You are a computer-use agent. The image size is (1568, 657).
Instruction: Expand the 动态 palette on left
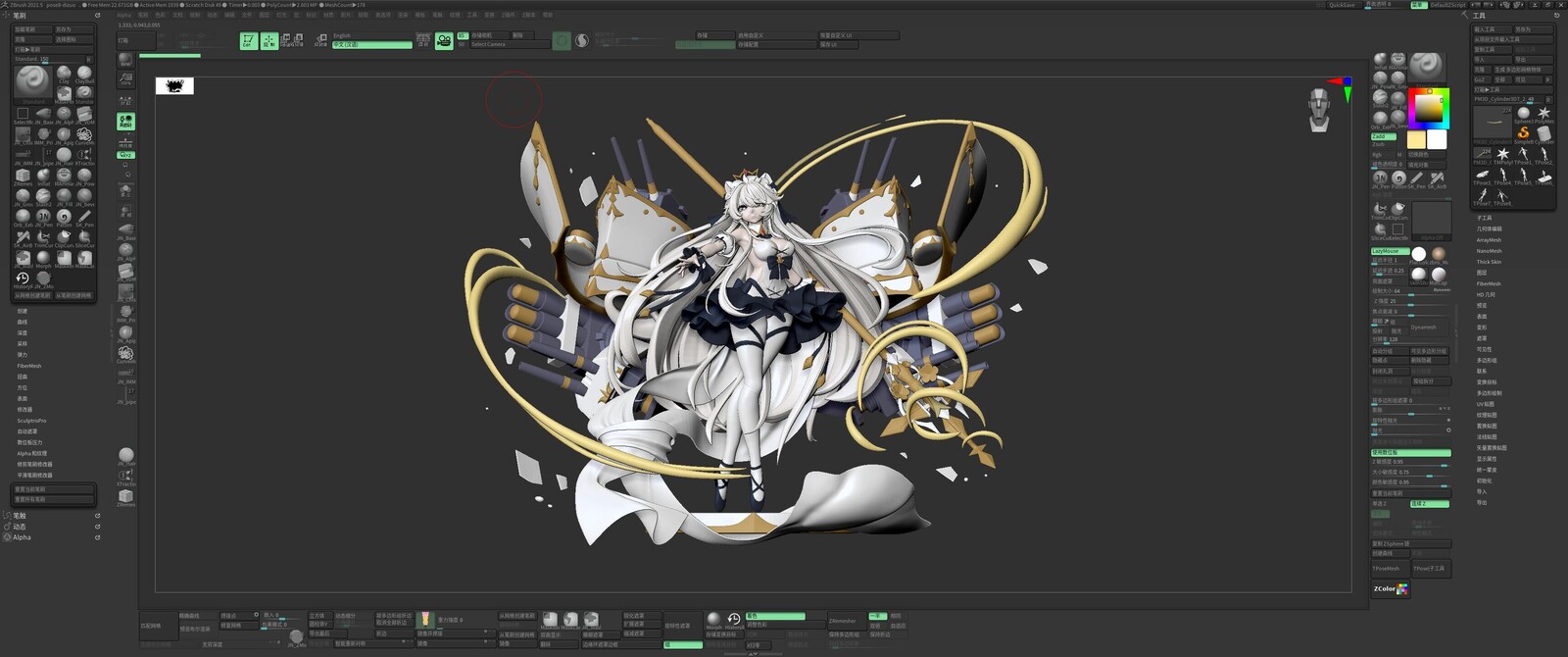pyautogui.click(x=20, y=527)
